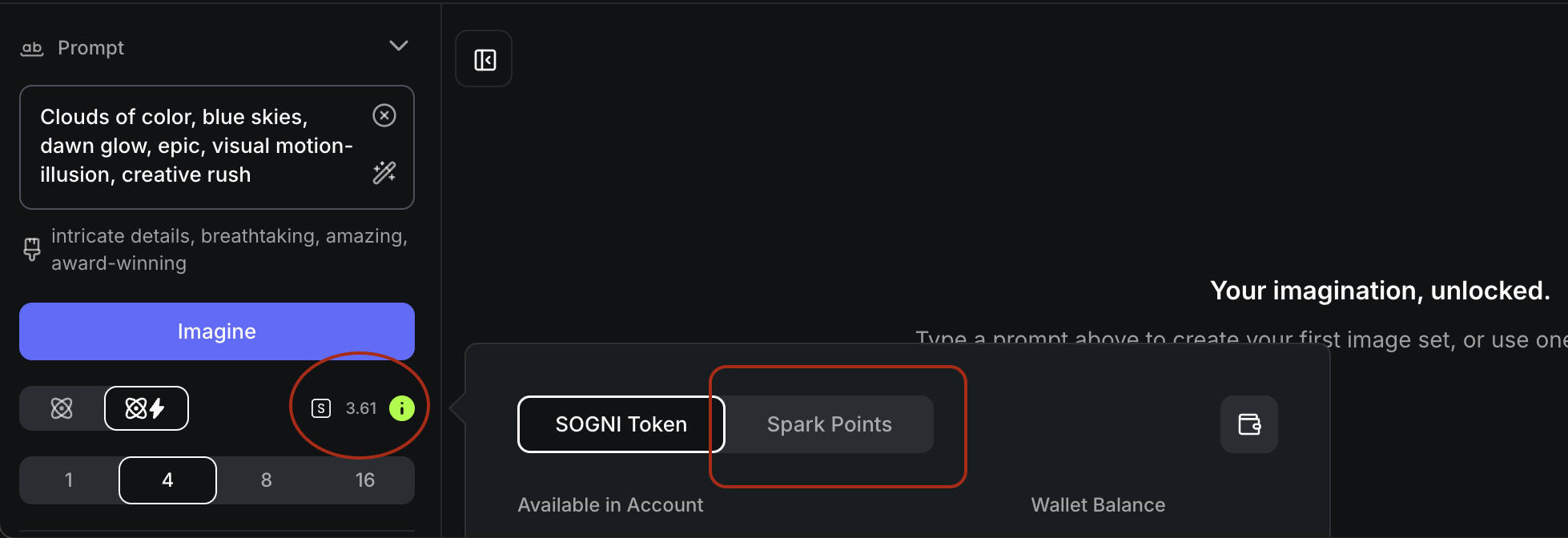Click the green info icon beside 3.61
This screenshot has width=1568, height=538.
401,408
